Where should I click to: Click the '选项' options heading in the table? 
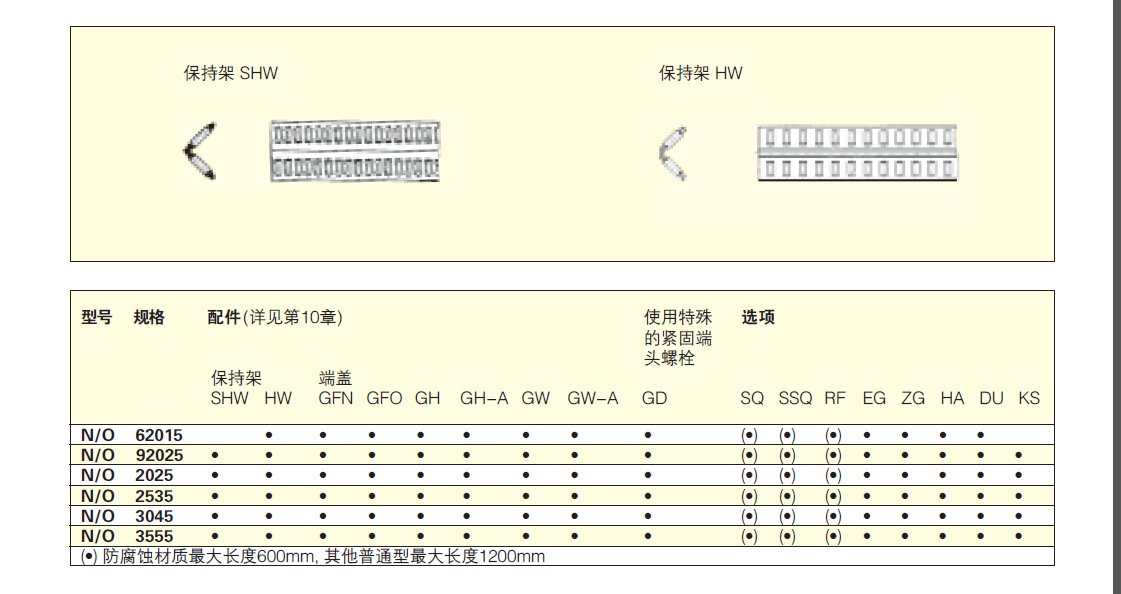[x=758, y=318]
